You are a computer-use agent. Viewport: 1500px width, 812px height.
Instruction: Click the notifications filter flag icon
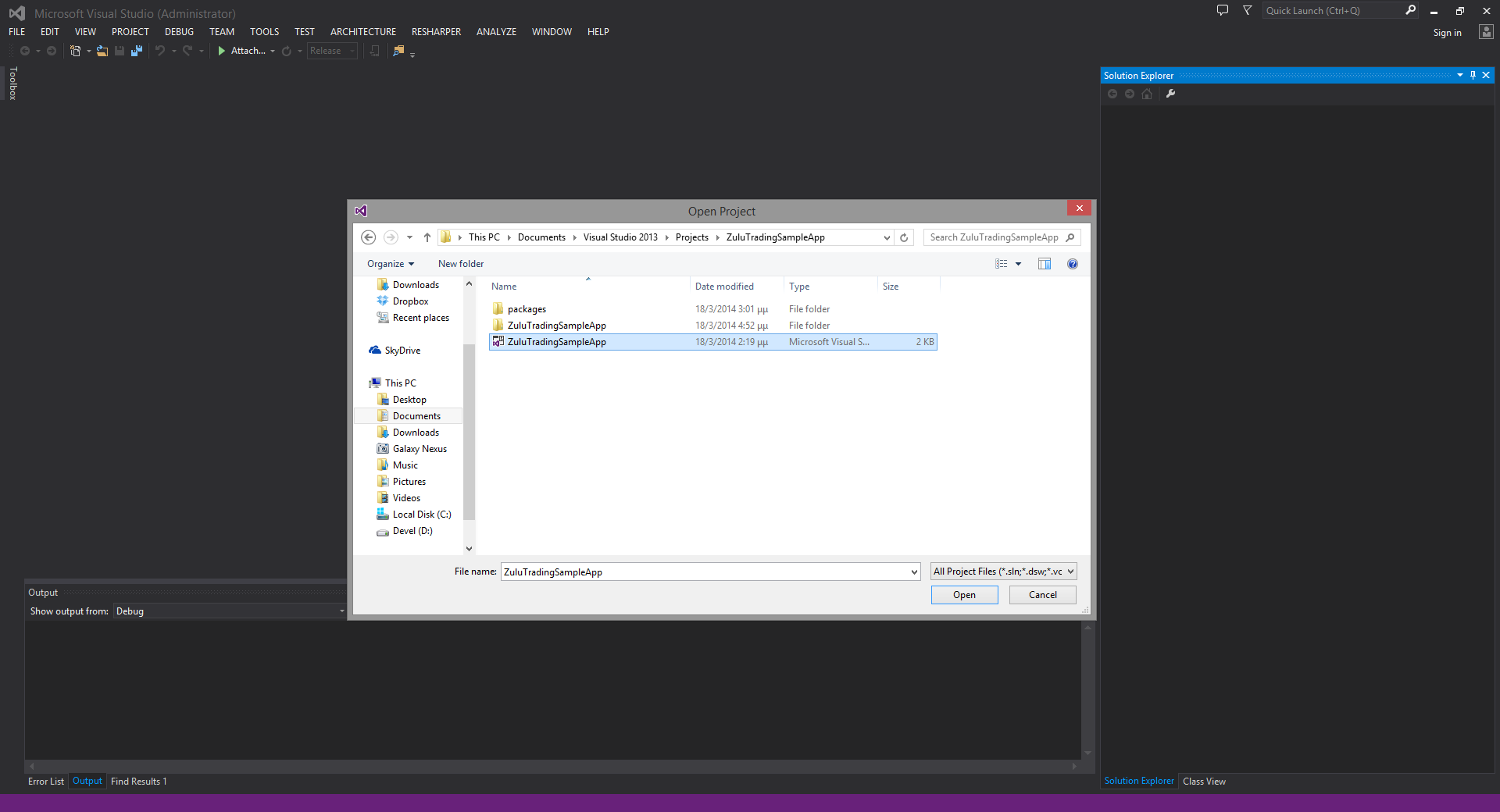point(1248,10)
